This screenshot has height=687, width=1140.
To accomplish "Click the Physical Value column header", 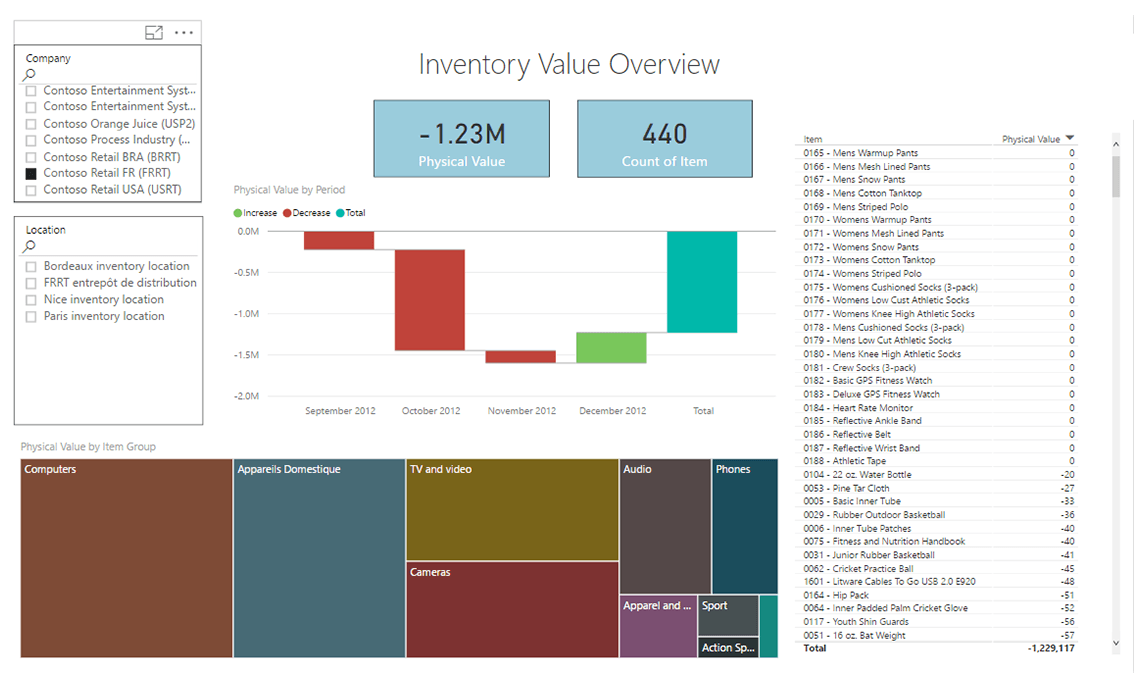I will pos(1031,140).
